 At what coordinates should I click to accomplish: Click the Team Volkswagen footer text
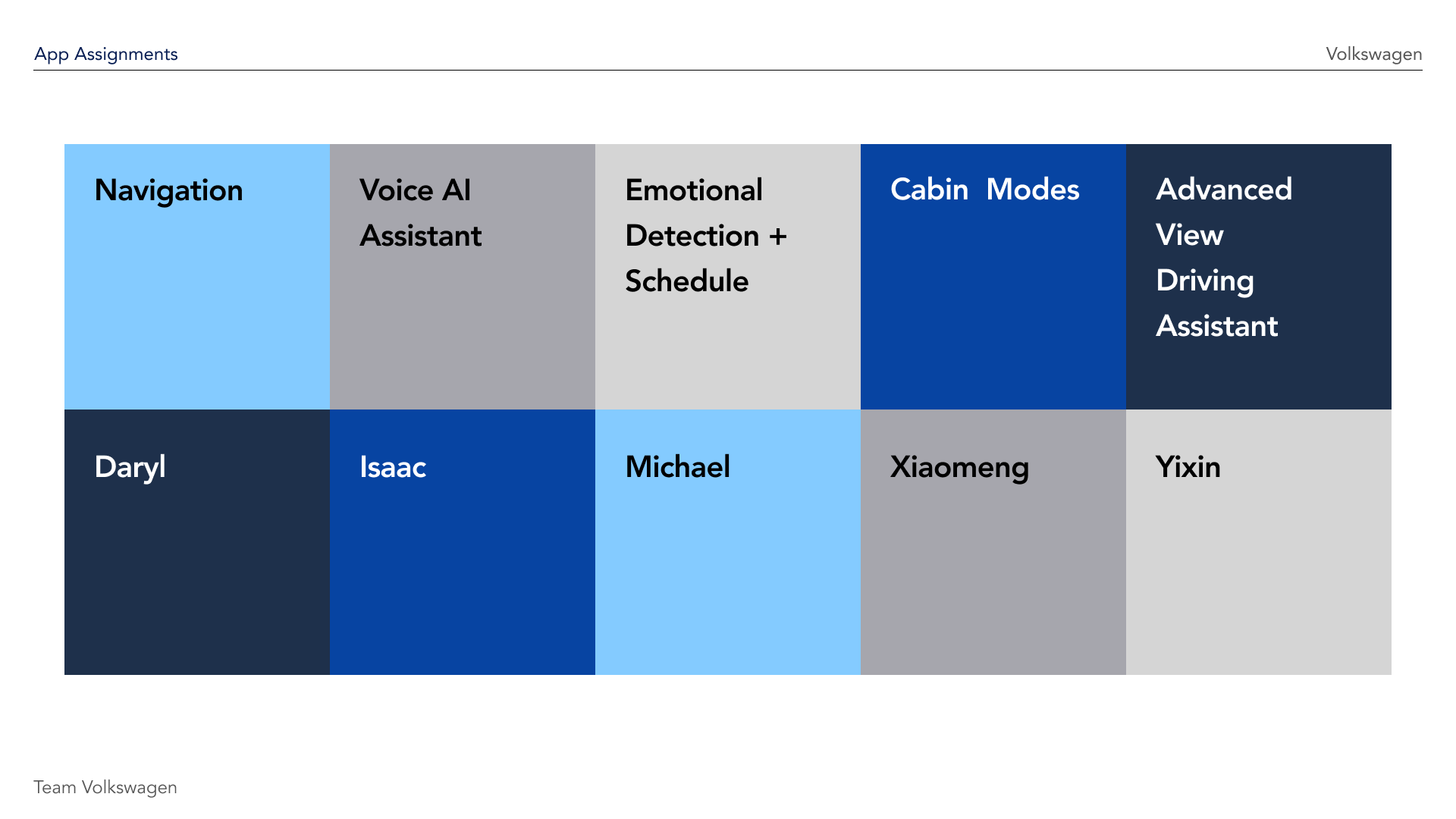click(105, 787)
